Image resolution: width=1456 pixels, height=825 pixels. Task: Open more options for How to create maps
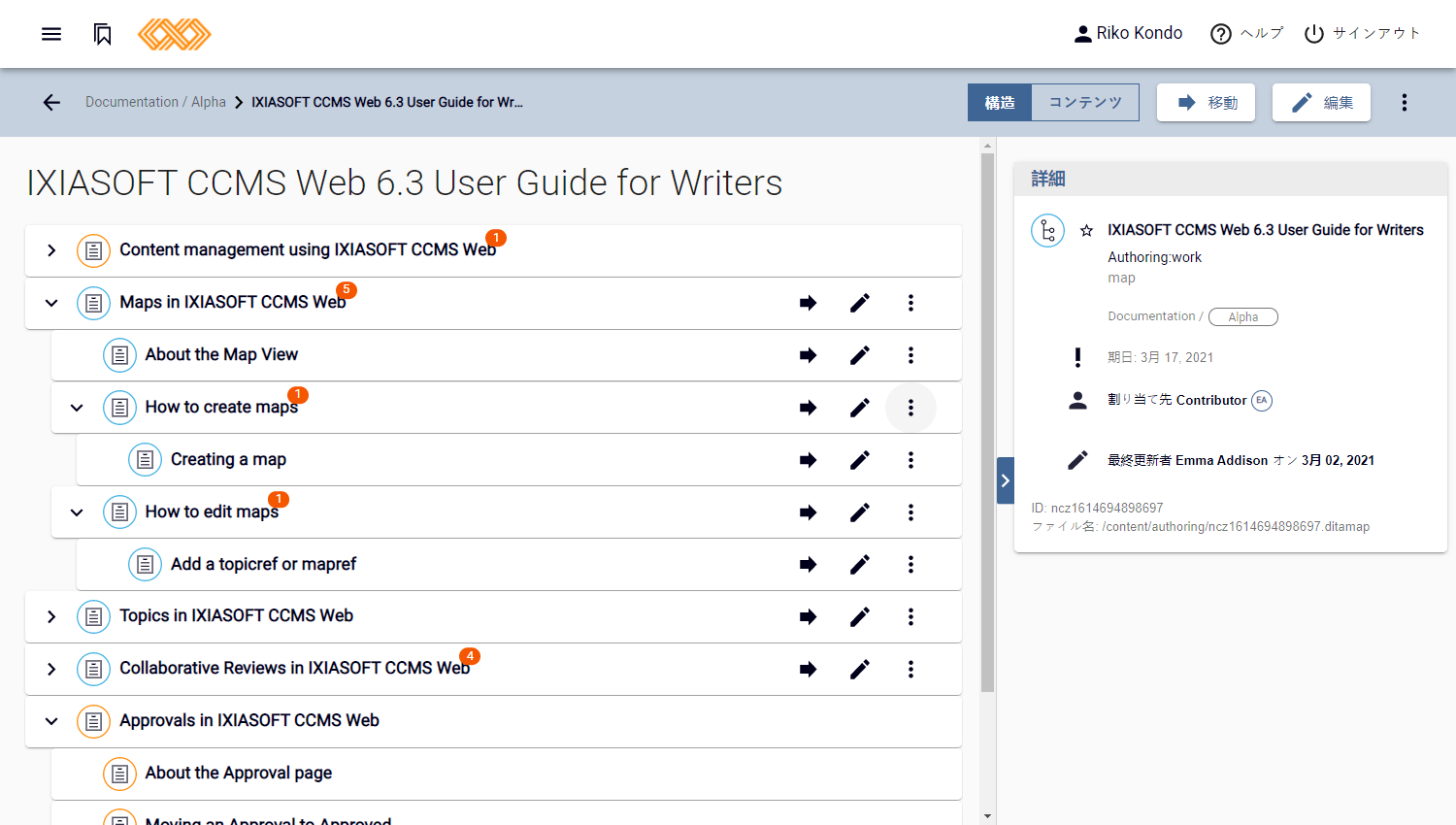click(x=910, y=408)
